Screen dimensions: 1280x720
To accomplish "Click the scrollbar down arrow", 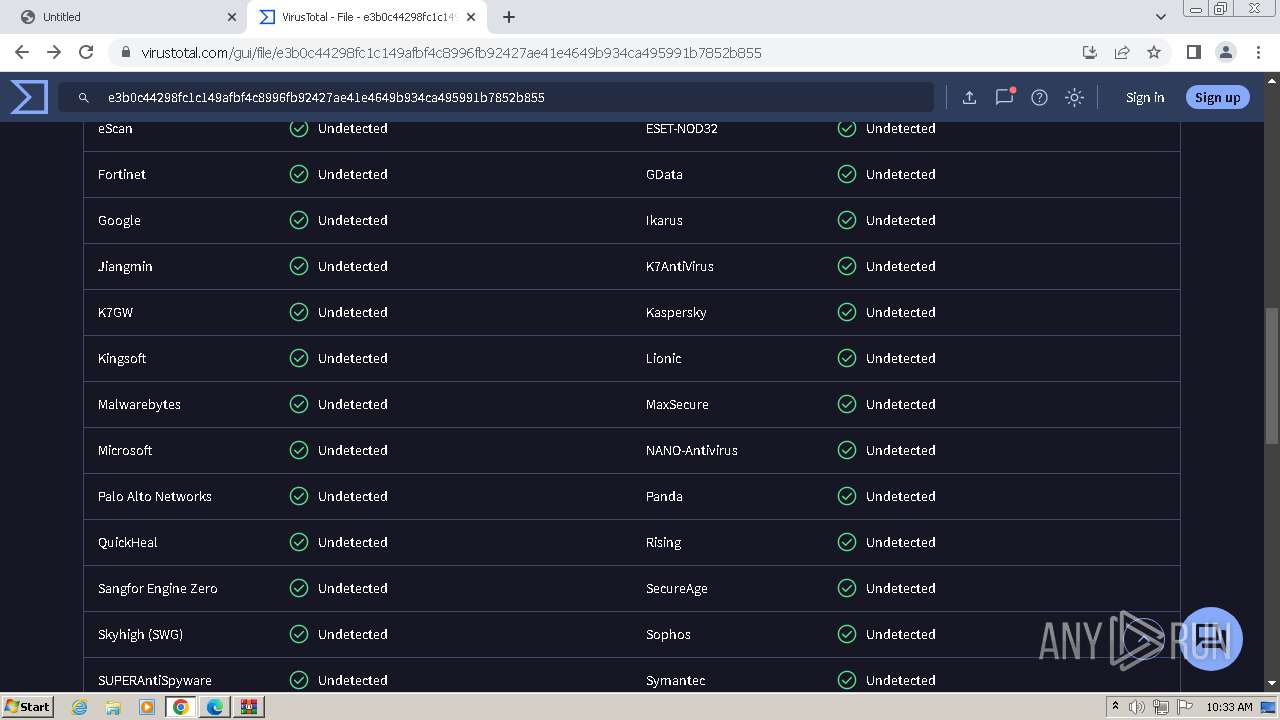I will point(1272,683).
